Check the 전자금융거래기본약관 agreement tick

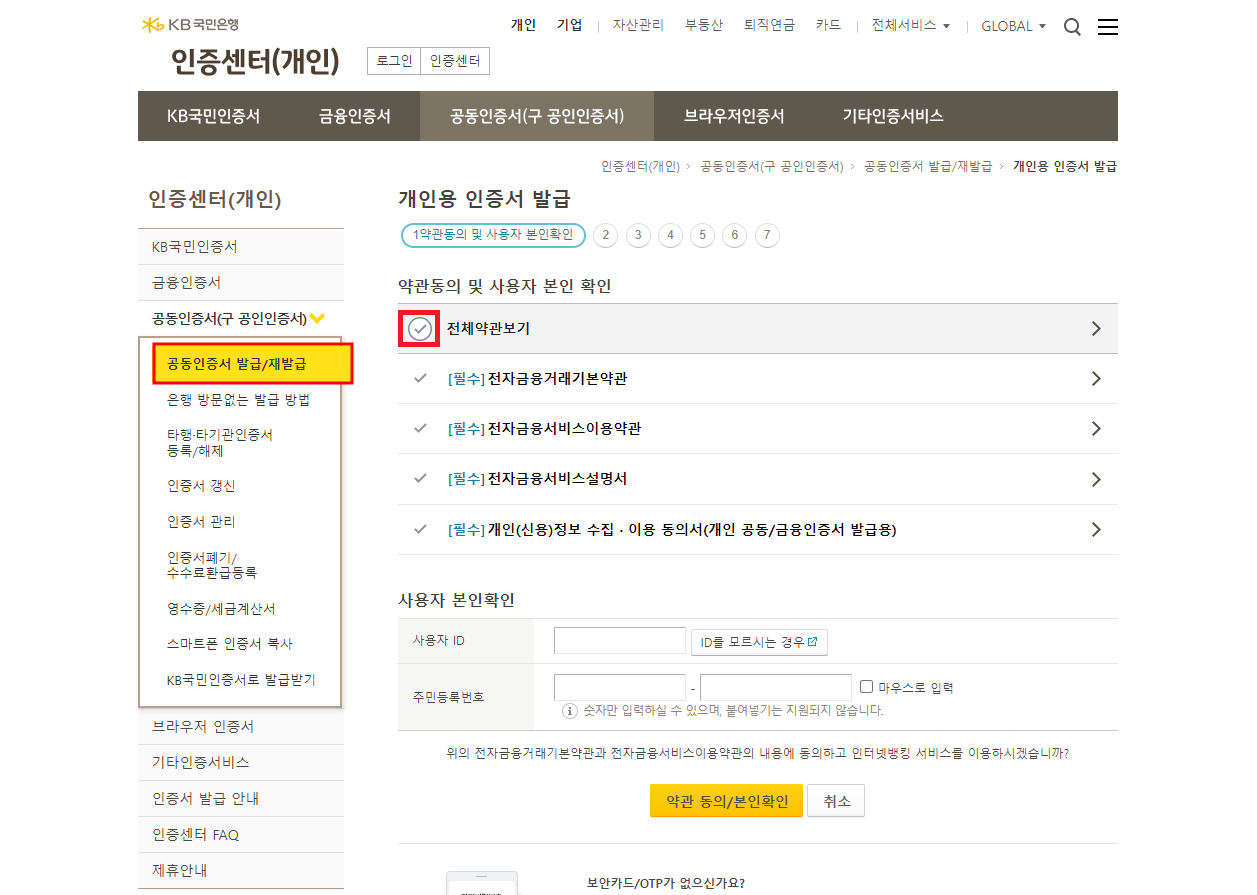point(420,379)
